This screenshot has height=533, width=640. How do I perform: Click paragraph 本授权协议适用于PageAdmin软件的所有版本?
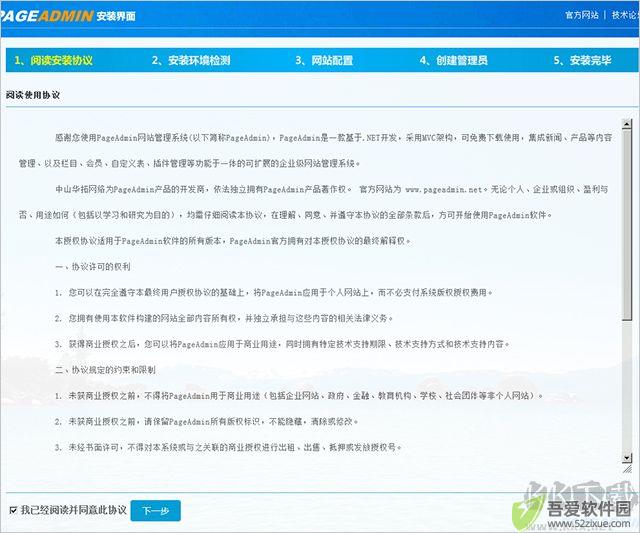point(233,241)
